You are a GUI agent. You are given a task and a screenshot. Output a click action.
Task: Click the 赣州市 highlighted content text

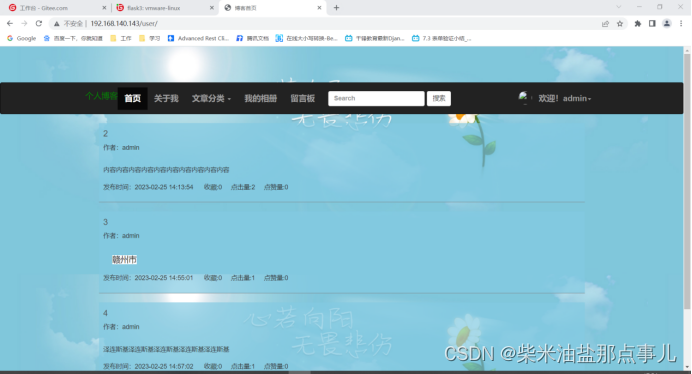124,260
